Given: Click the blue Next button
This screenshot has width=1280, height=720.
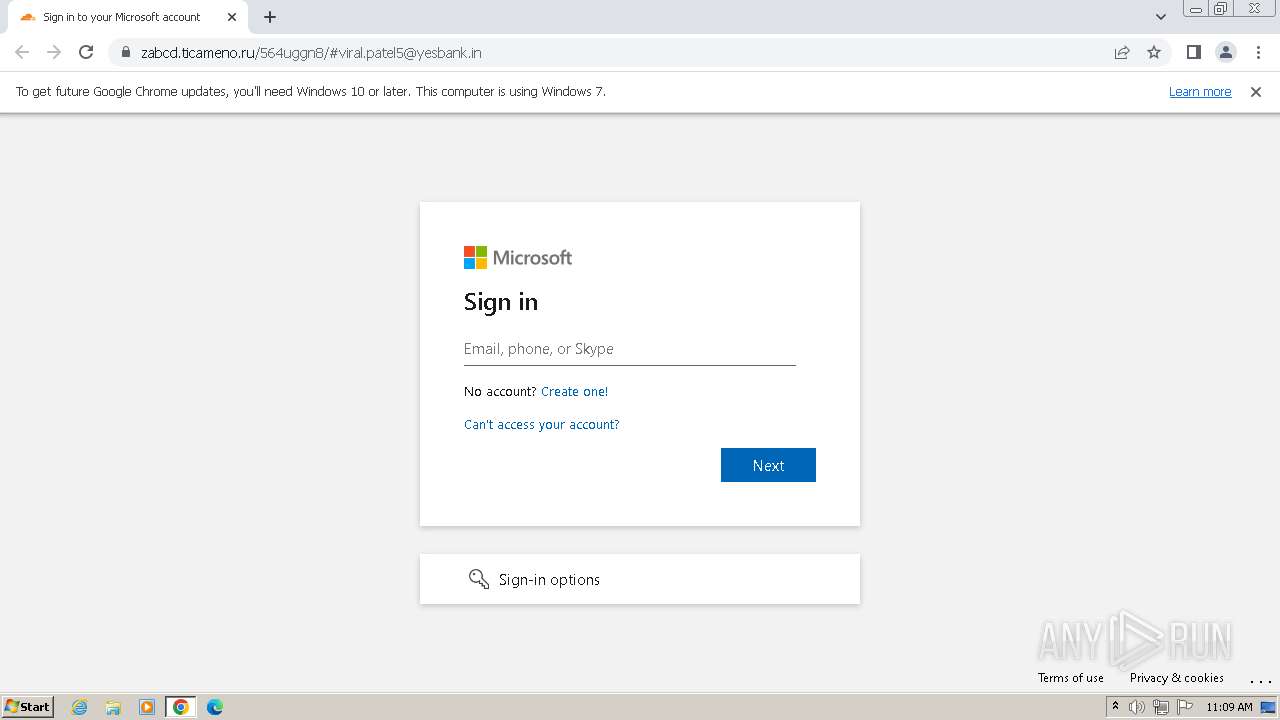Looking at the screenshot, I should pos(768,465).
